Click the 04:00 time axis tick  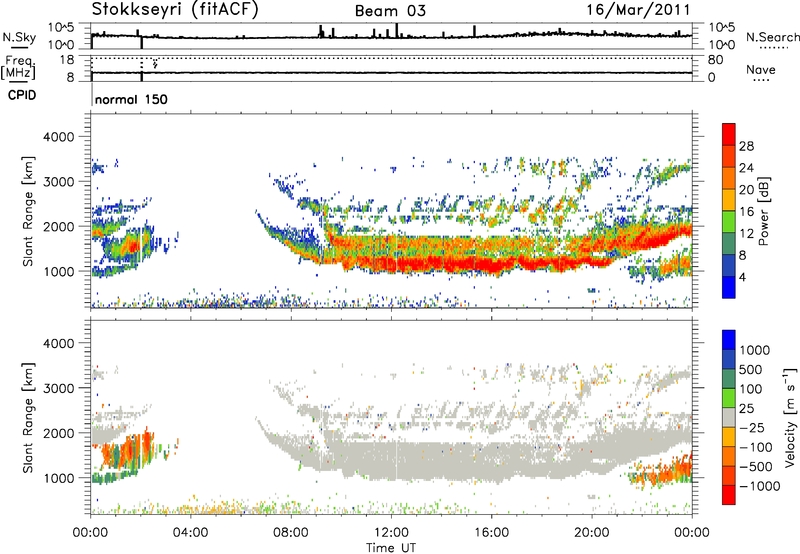(x=191, y=533)
